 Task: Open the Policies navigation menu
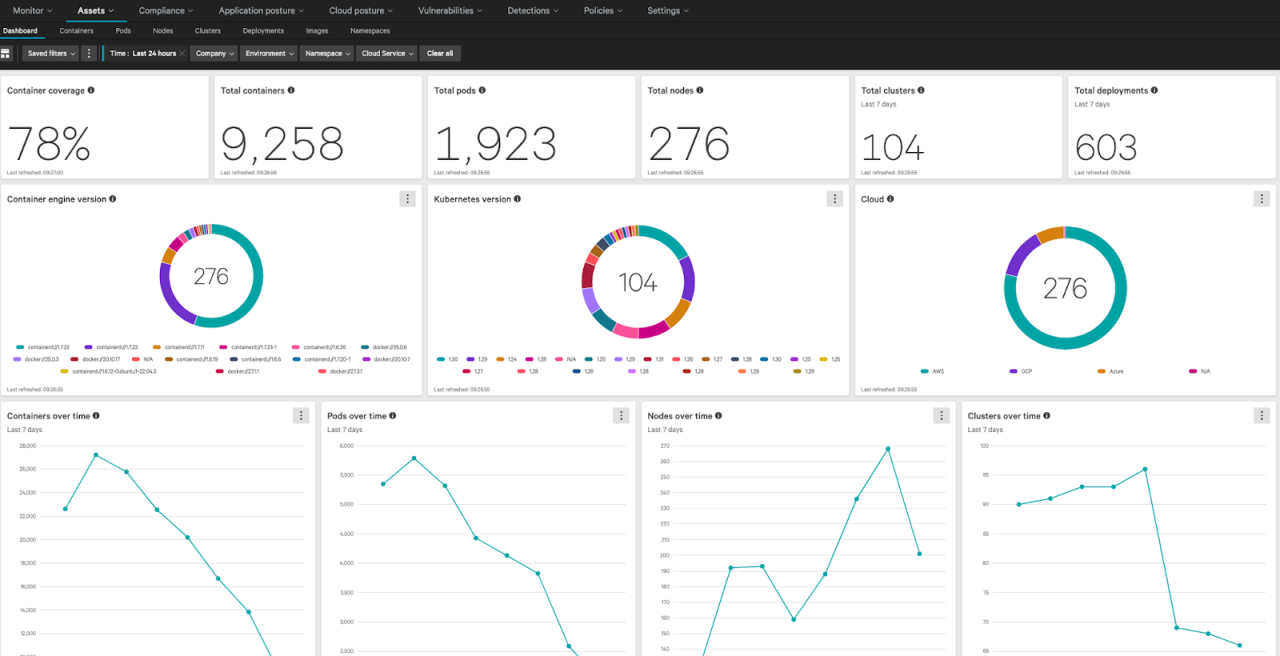(x=604, y=11)
